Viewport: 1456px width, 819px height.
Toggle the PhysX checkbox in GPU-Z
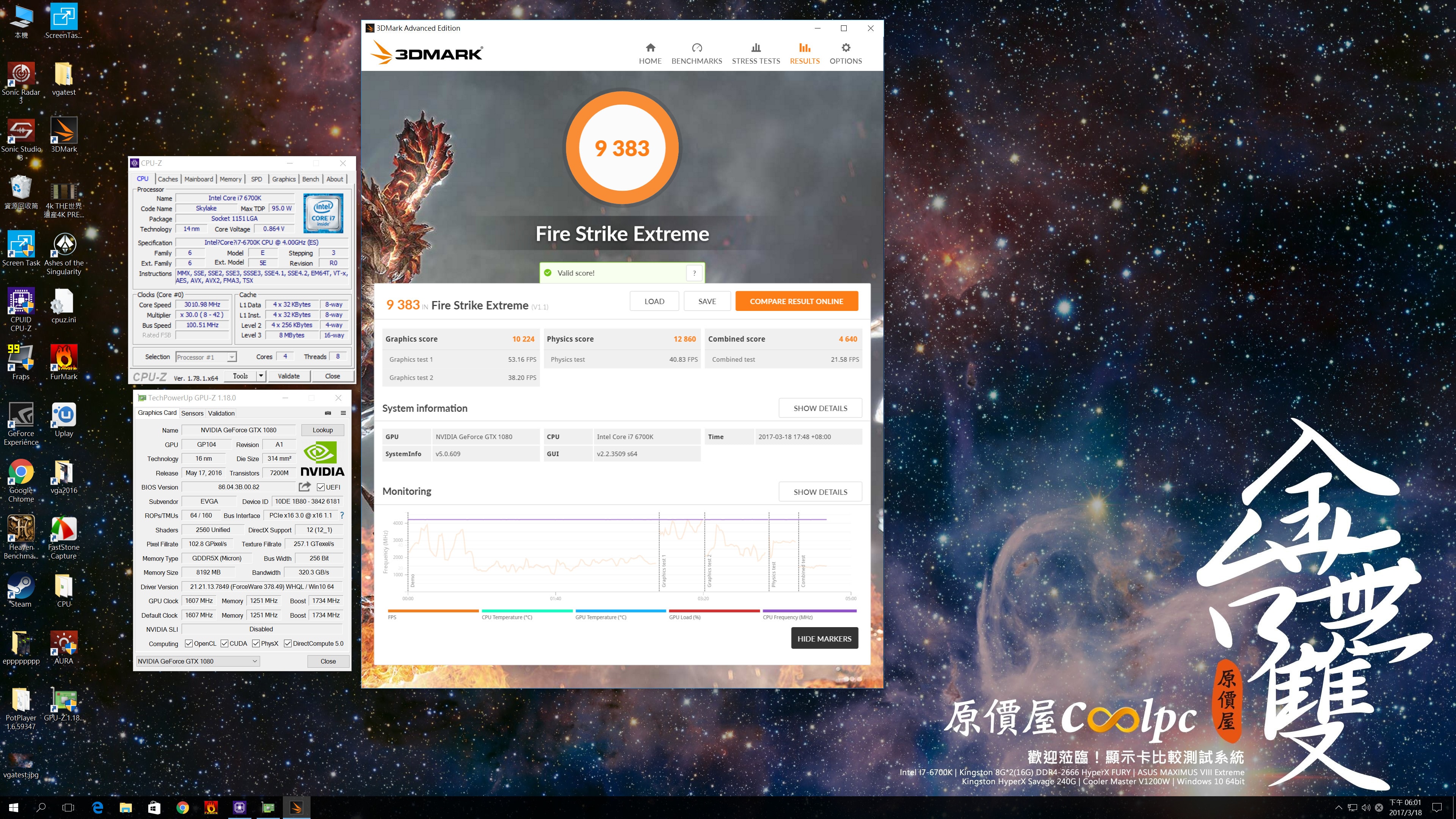(x=256, y=643)
